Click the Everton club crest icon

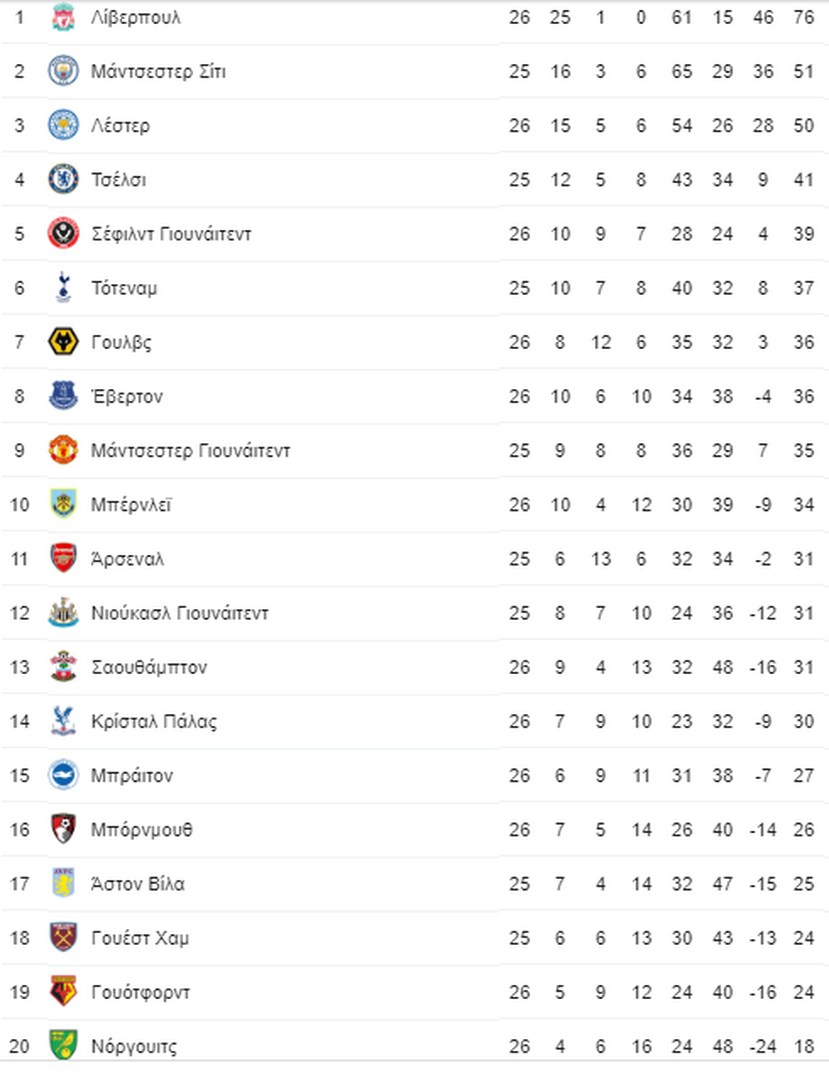pyautogui.click(x=63, y=395)
